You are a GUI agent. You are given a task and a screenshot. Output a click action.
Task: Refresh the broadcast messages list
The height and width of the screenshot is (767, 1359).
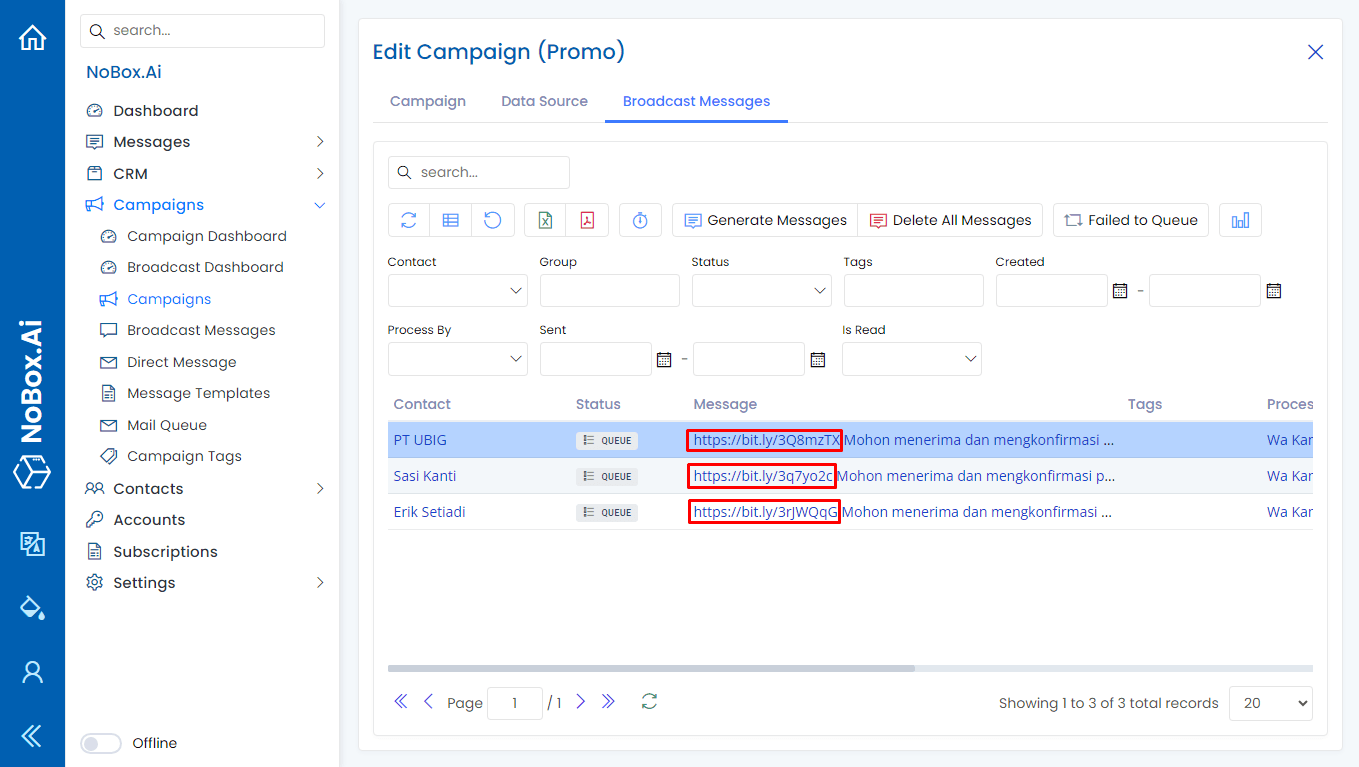pyautogui.click(x=408, y=219)
